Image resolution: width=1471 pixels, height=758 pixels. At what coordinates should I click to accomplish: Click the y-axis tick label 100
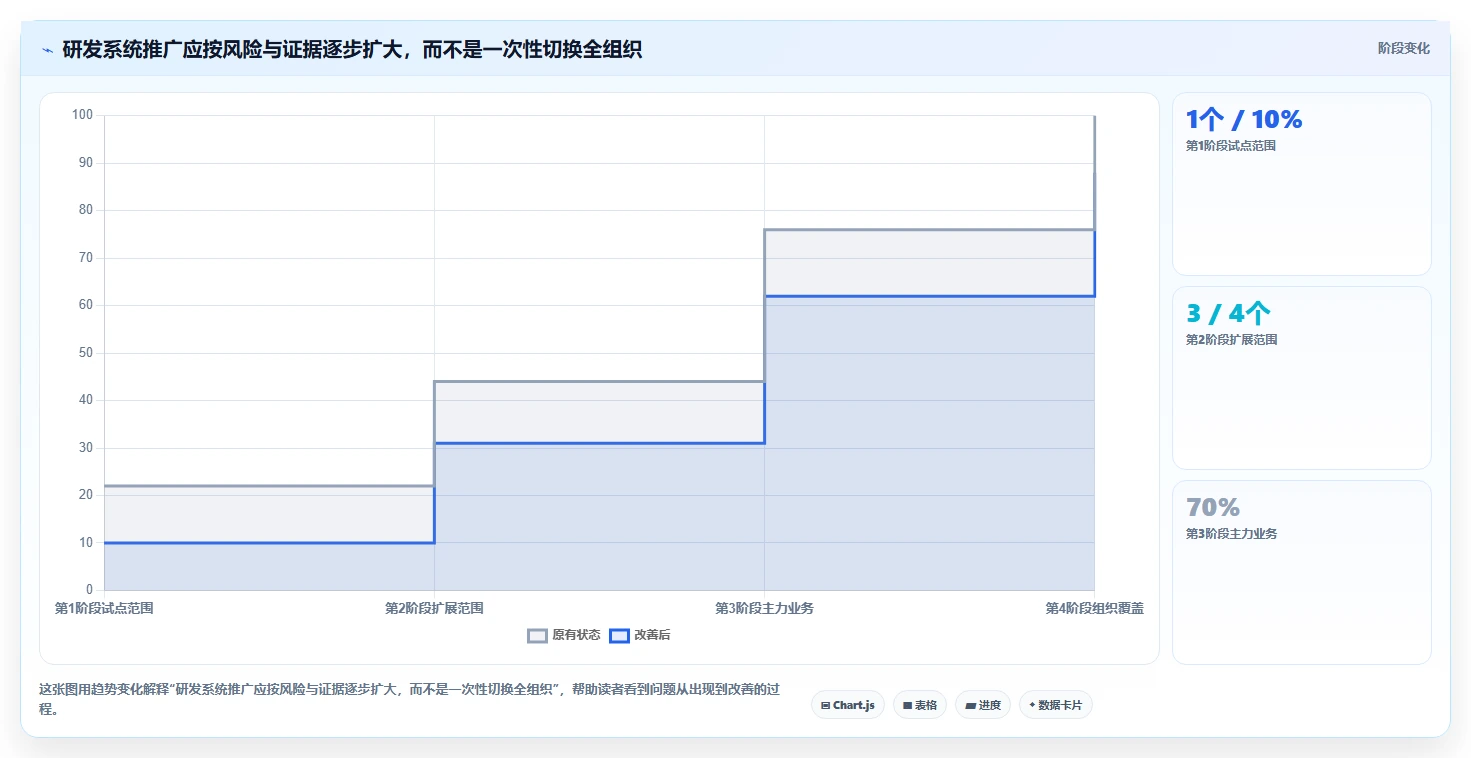coord(82,115)
